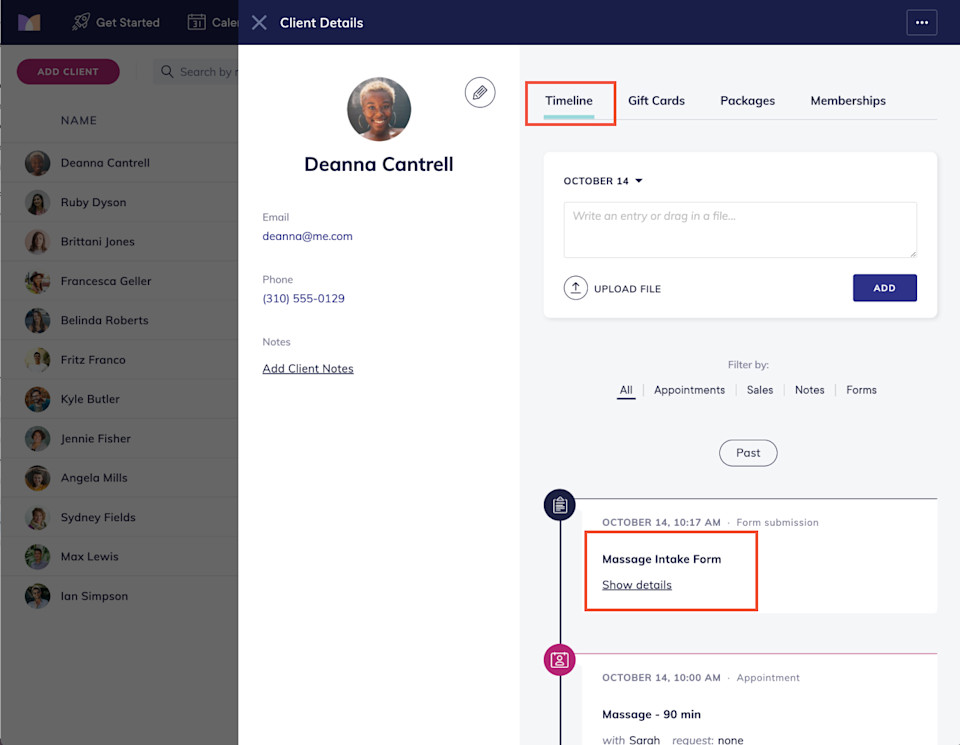
Task: Click the client search field
Action: [x=196, y=72]
